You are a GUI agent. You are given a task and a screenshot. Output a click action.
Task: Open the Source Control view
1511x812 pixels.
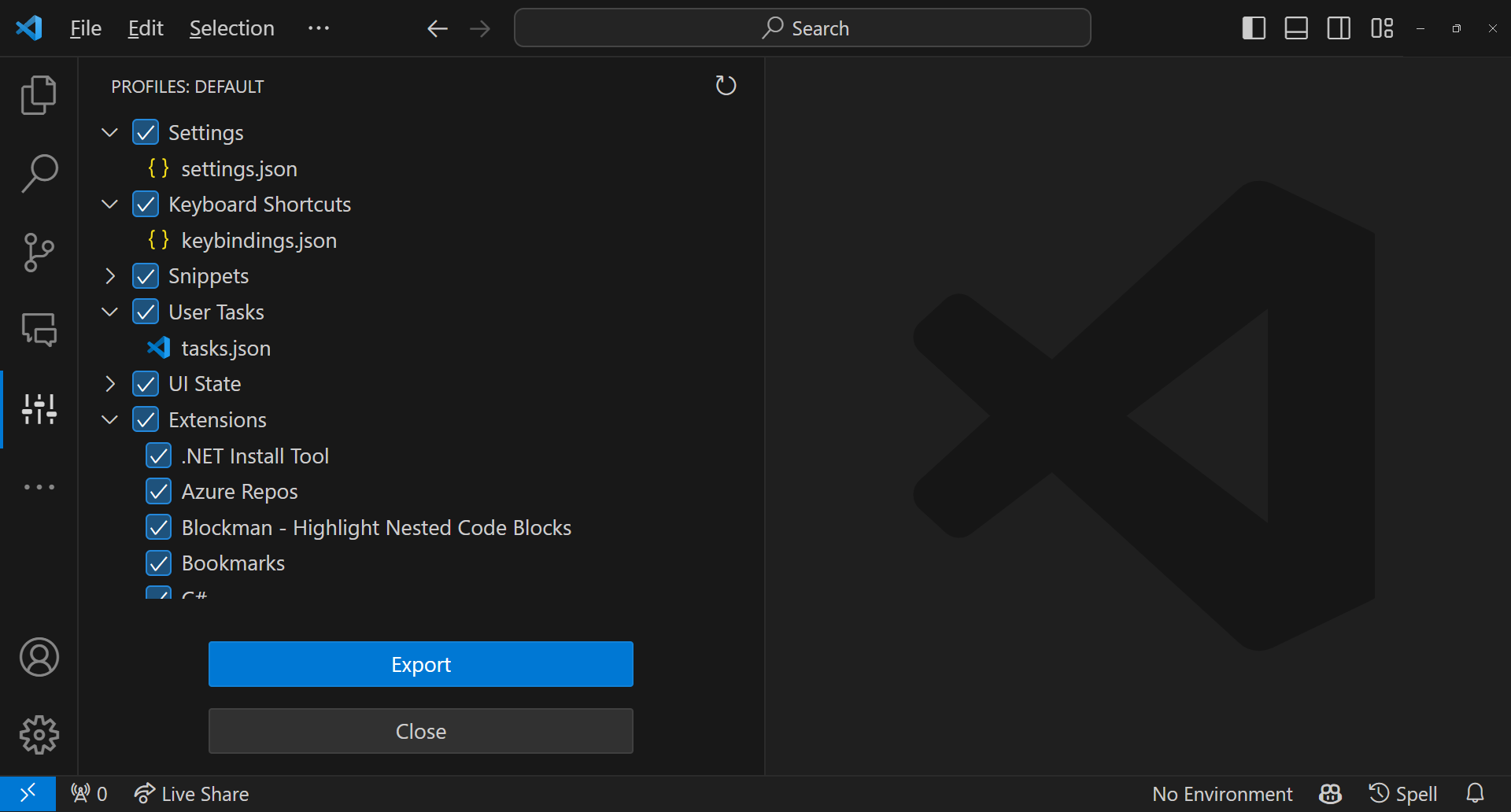point(39,252)
